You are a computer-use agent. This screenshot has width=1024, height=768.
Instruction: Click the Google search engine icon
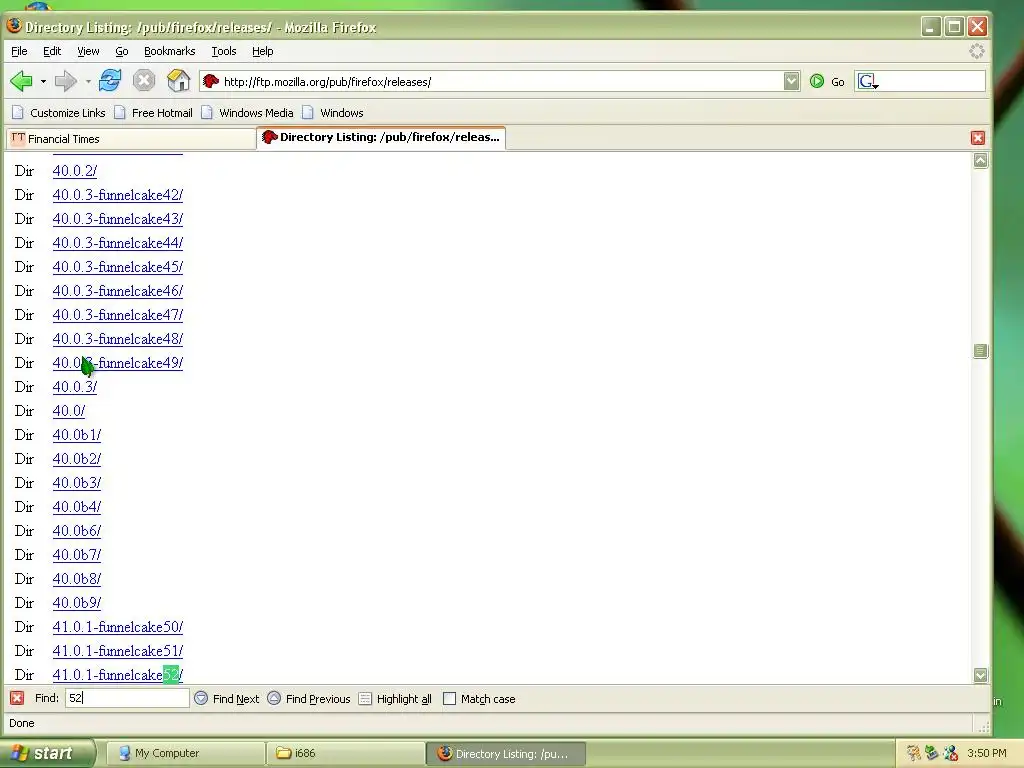pos(867,82)
